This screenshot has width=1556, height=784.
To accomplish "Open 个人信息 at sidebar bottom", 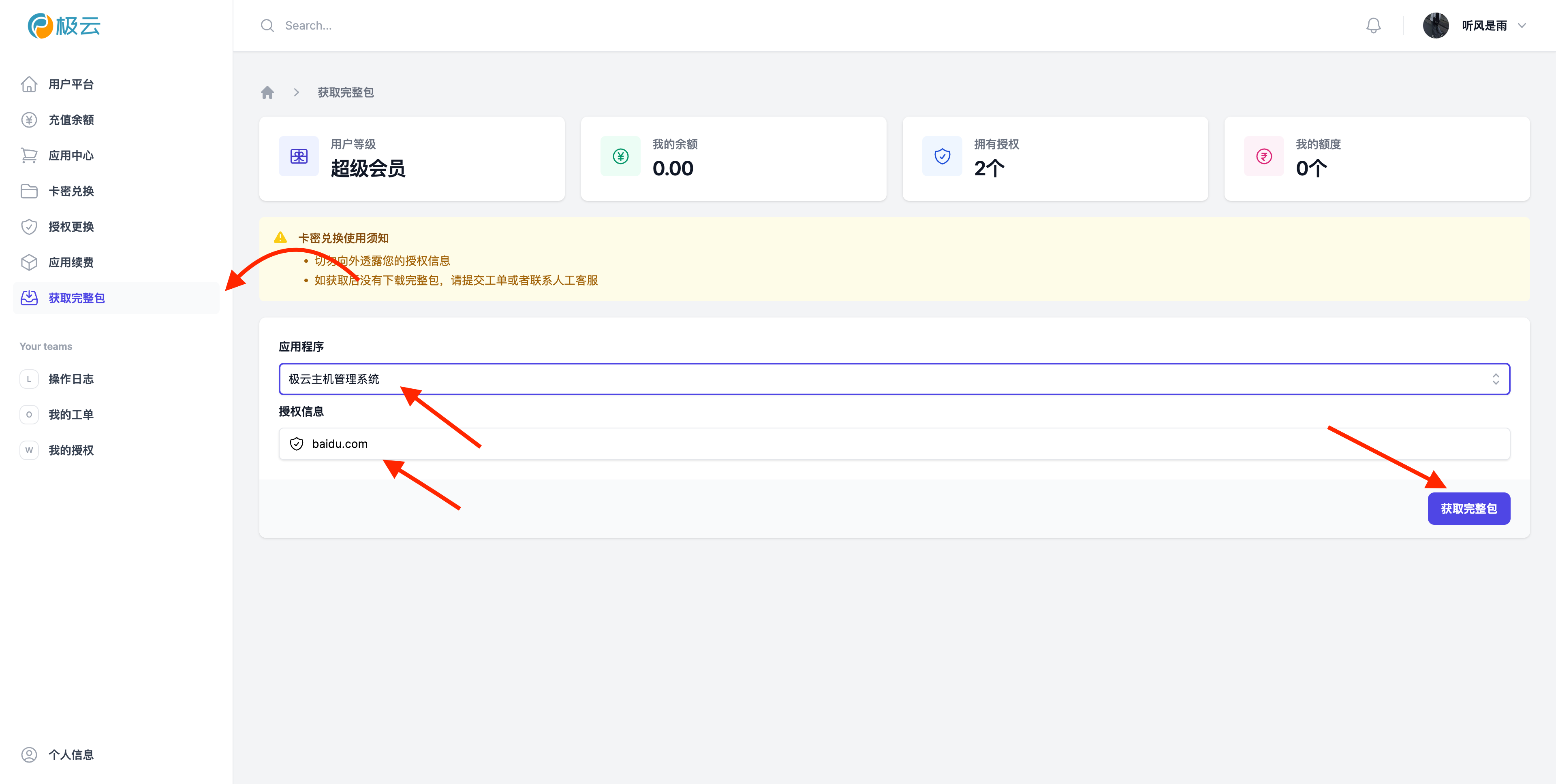I will [x=71, y=754].
